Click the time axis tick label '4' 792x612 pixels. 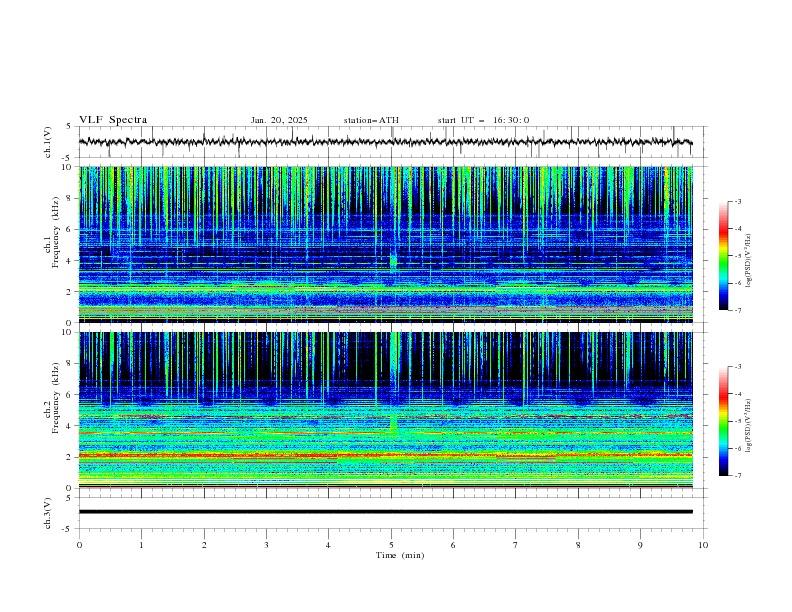(329, 545)
